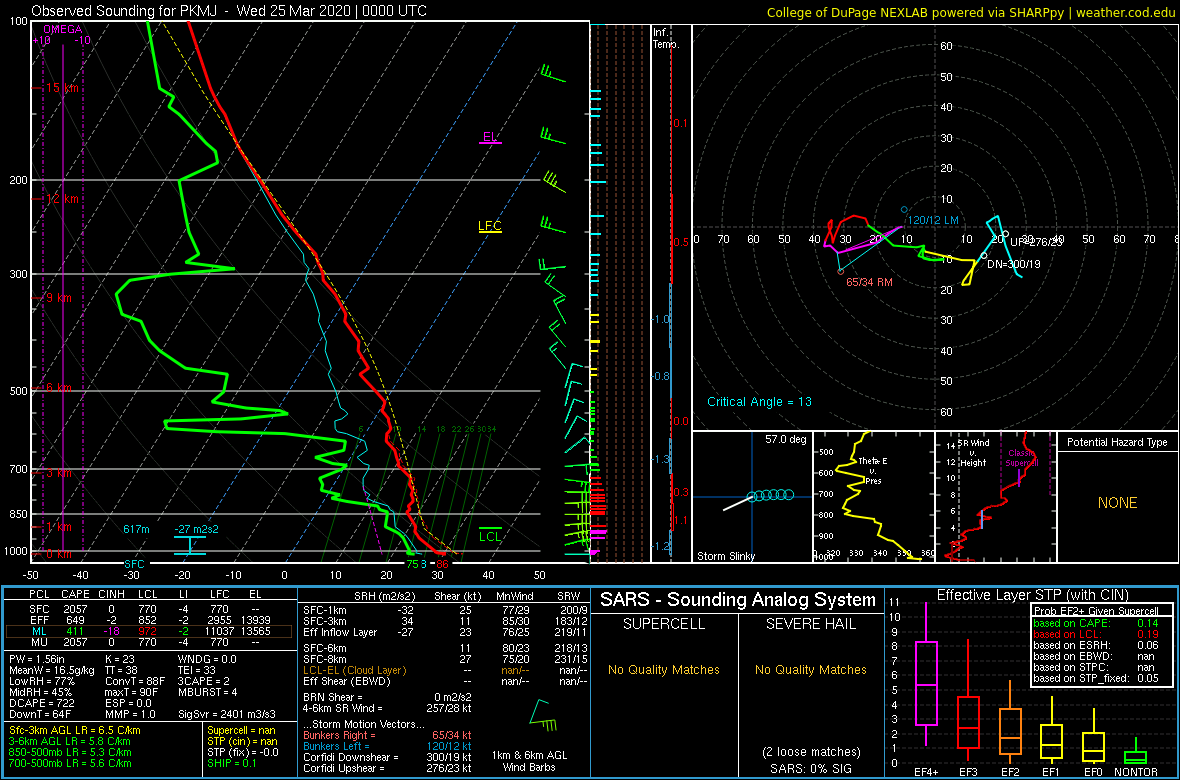Select the SFC parcel row in the table
1180x780 pixels.
click(x=151, y=608)
